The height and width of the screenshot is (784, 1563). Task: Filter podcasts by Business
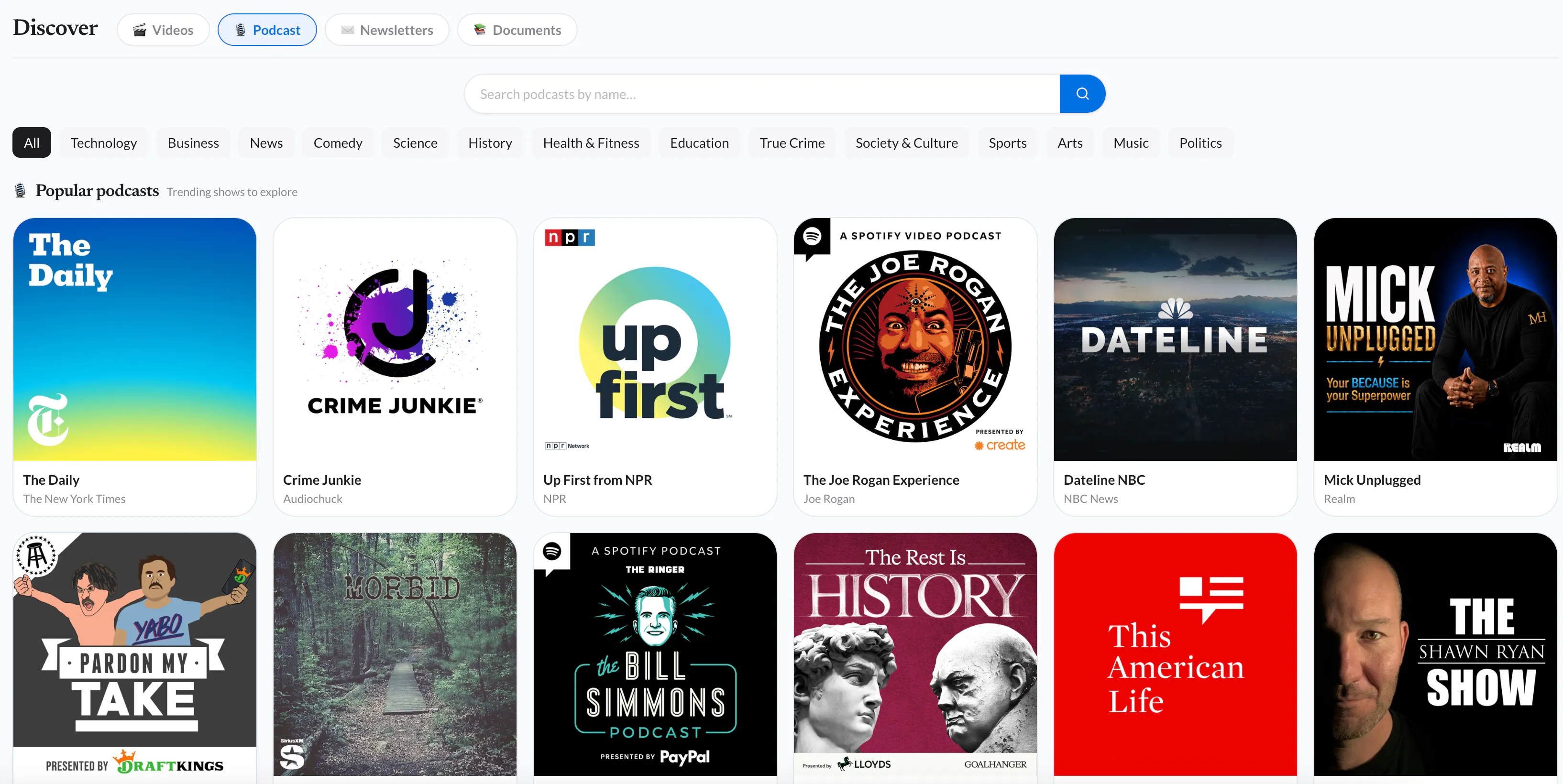pos(193,142)
